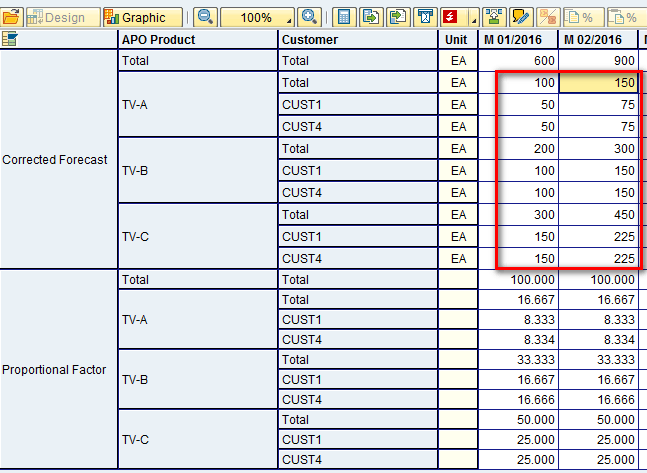Click the open folder icon in toolbar

[x=11, y=17]
